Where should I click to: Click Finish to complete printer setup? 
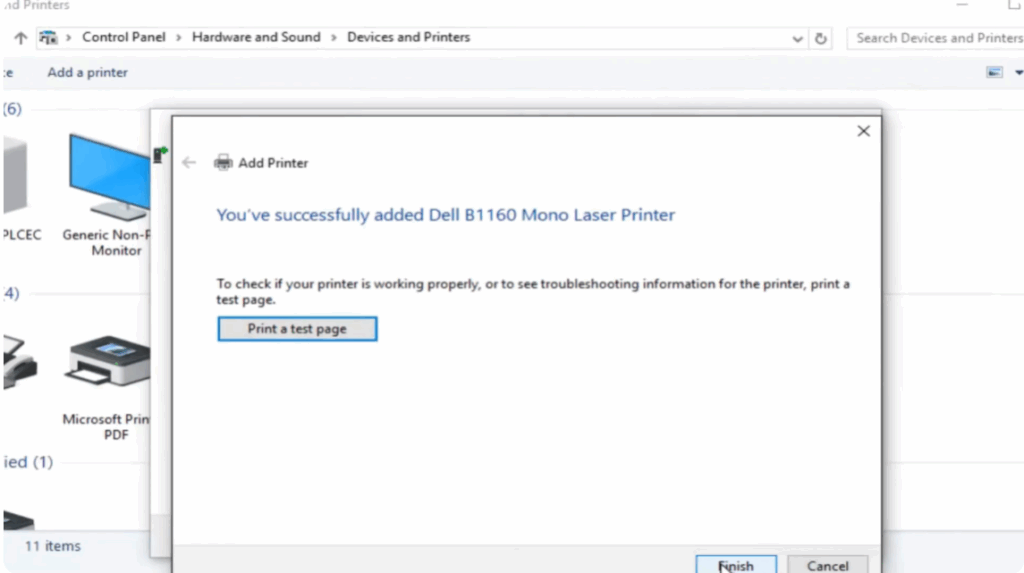(x=736, y=565)
